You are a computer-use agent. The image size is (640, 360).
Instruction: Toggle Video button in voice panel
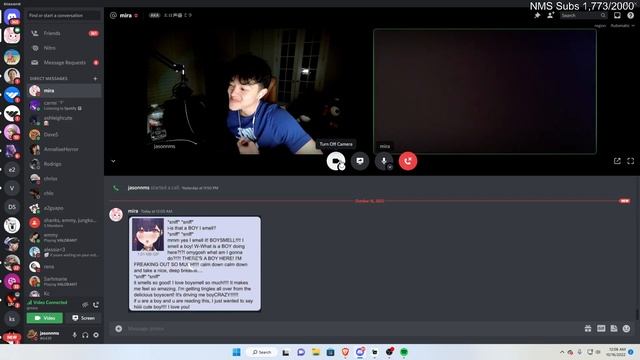pos(45,318)
